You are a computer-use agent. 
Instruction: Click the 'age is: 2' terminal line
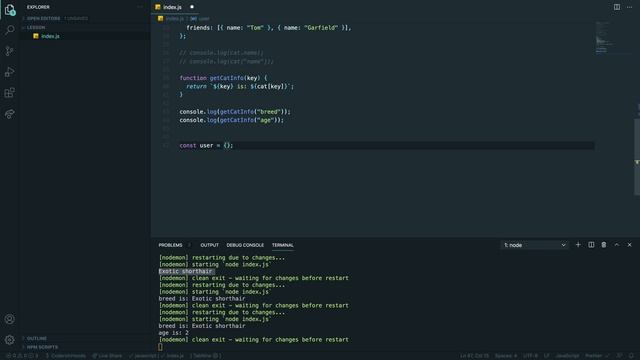click(x=173, y=333)
